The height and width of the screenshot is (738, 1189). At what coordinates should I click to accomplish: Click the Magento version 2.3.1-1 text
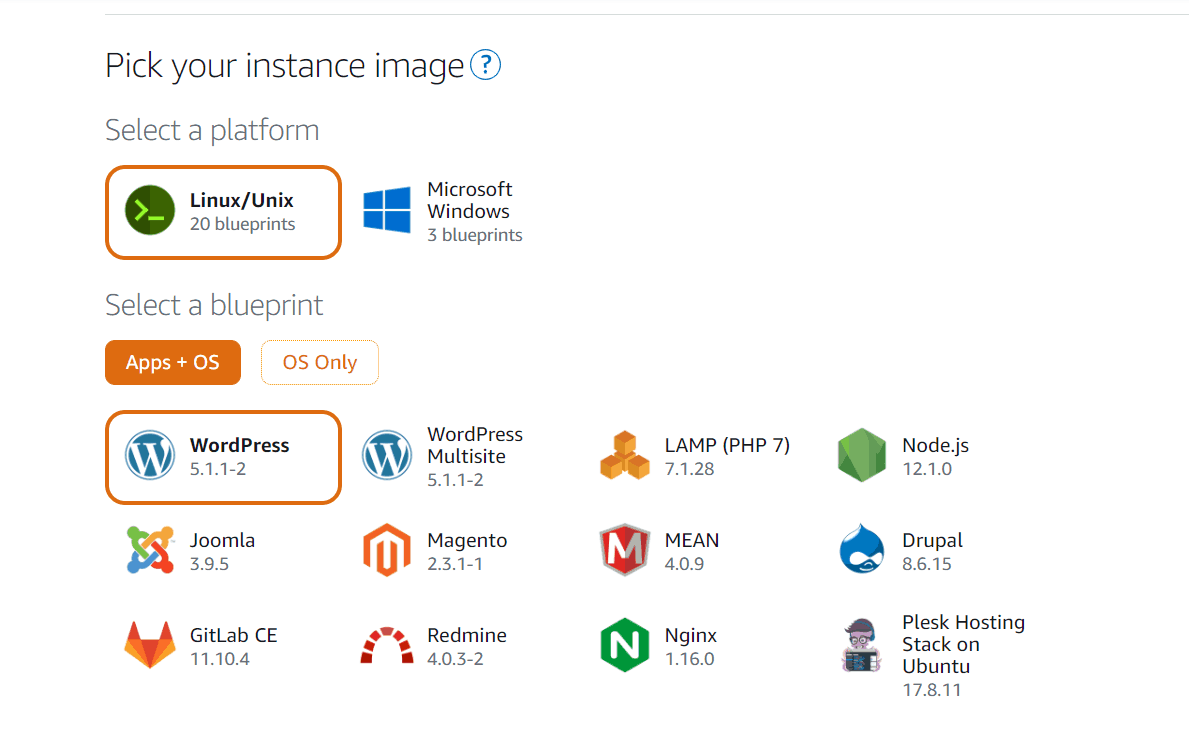click(x=454, y=564)
